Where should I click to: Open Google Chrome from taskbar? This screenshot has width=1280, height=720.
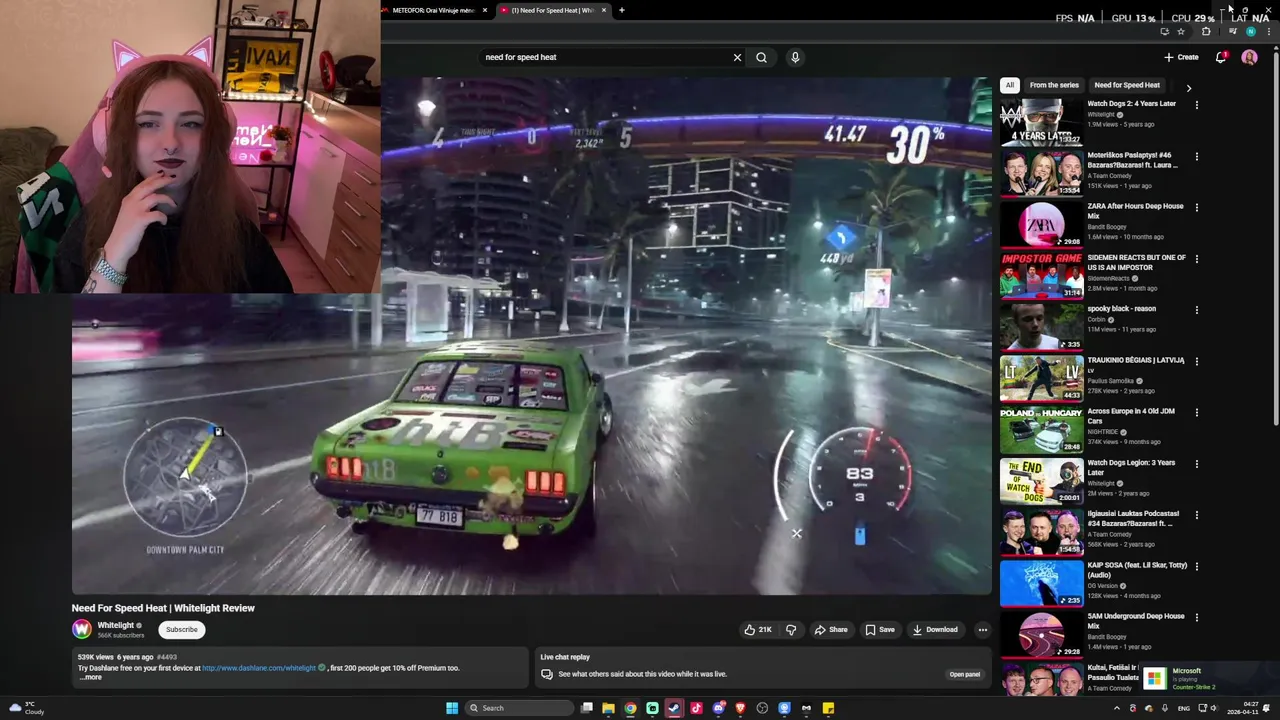point(630,708)
